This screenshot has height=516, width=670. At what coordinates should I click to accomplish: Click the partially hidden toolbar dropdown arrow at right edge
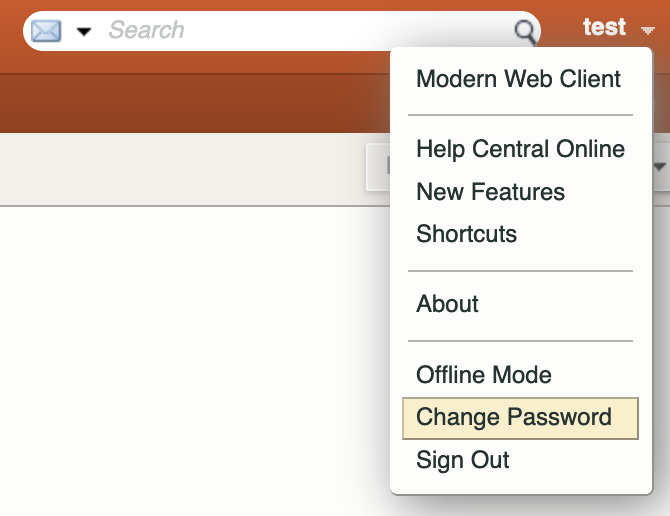[x=661, y=167]
